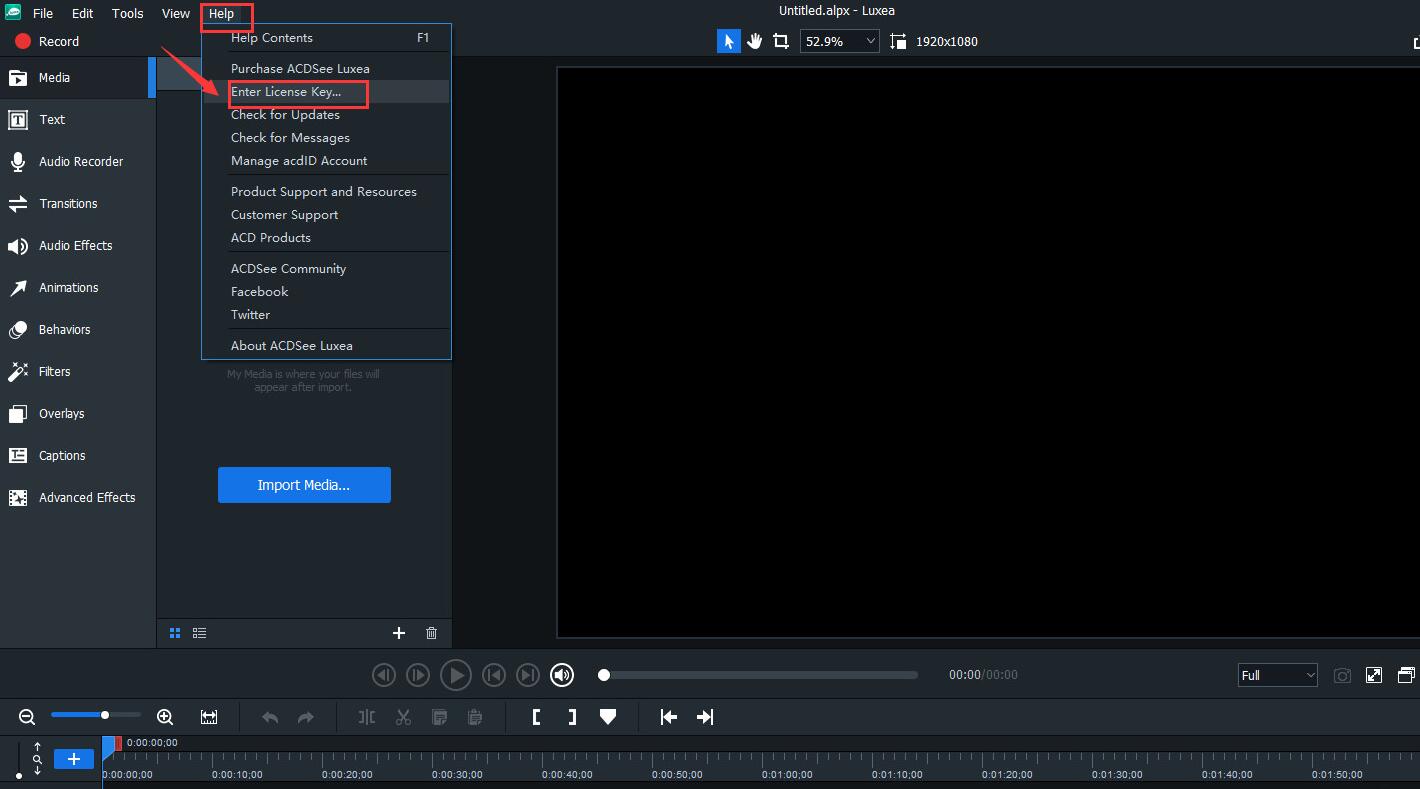Choose ACD Products
Viewport: 1420px width, 789px height.
coord(326,237)
